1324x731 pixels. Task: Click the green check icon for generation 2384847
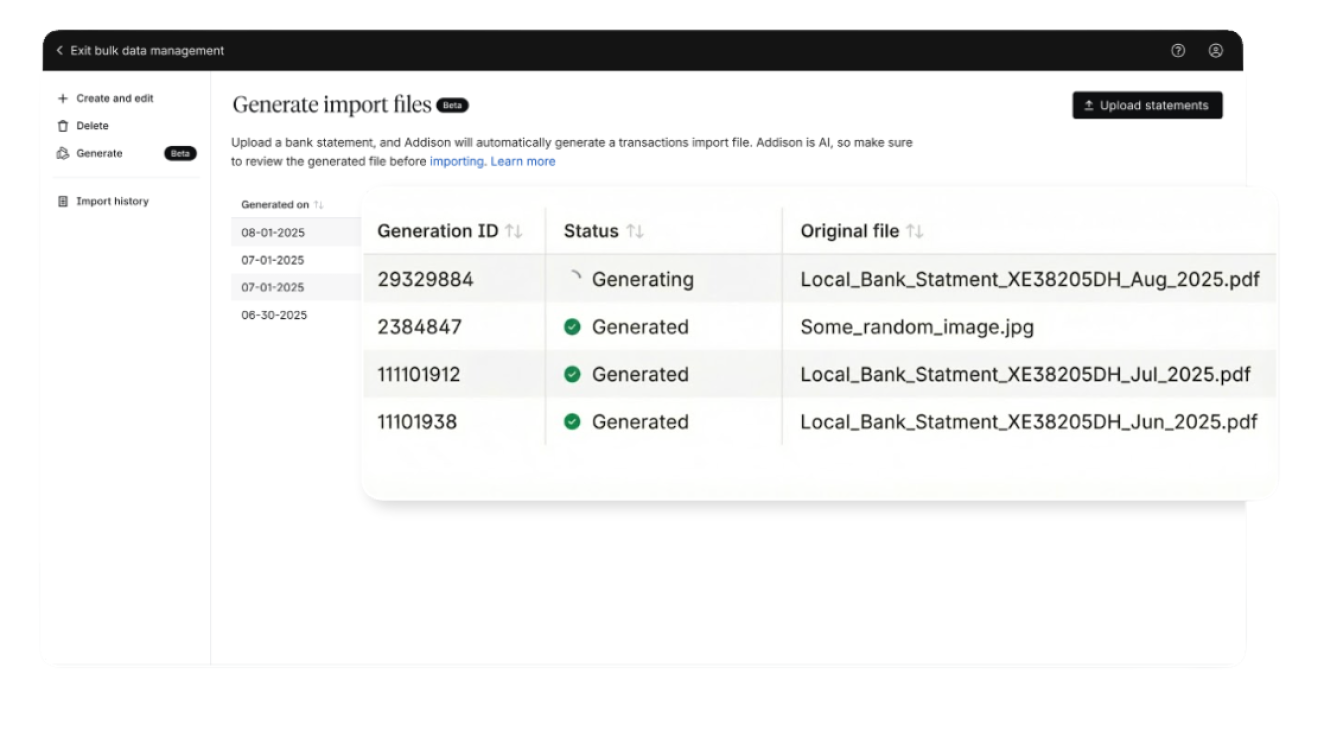point(572,327)
